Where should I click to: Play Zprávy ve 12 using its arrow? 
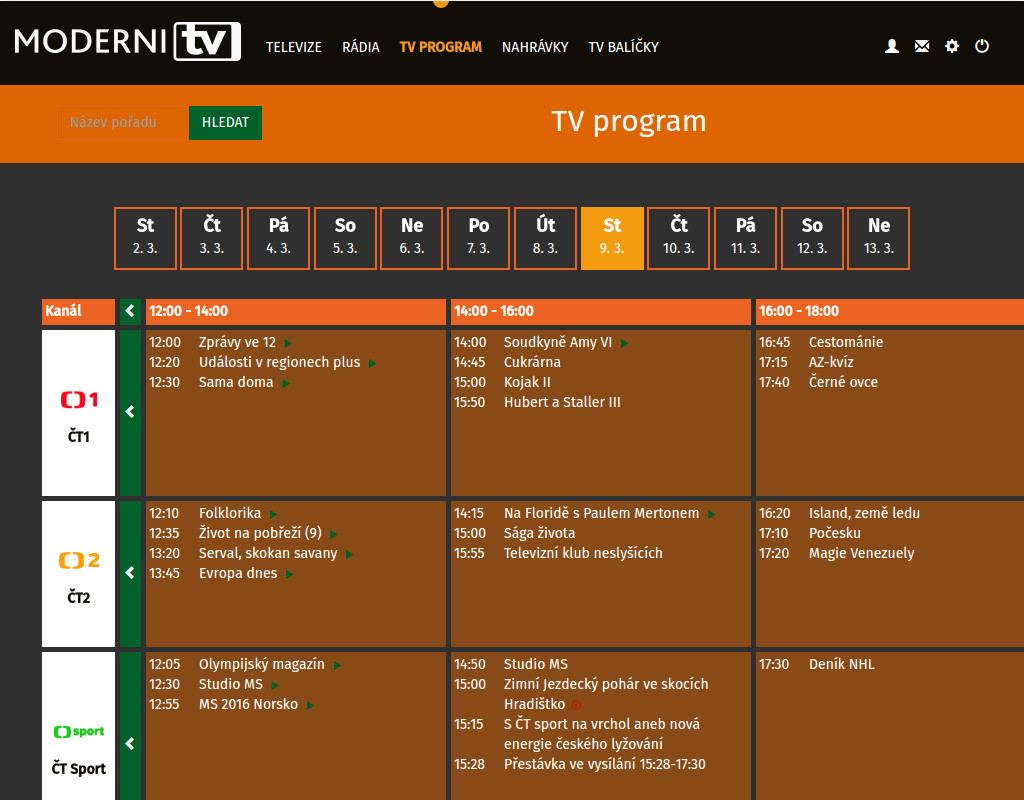(288, 343)
